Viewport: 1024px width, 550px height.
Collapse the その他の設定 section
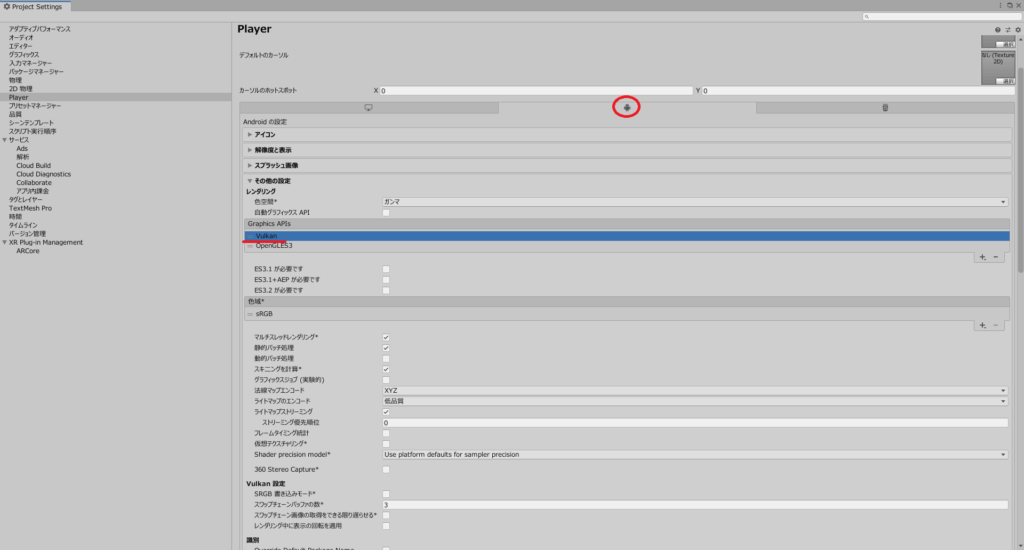(x=627, y=181)
